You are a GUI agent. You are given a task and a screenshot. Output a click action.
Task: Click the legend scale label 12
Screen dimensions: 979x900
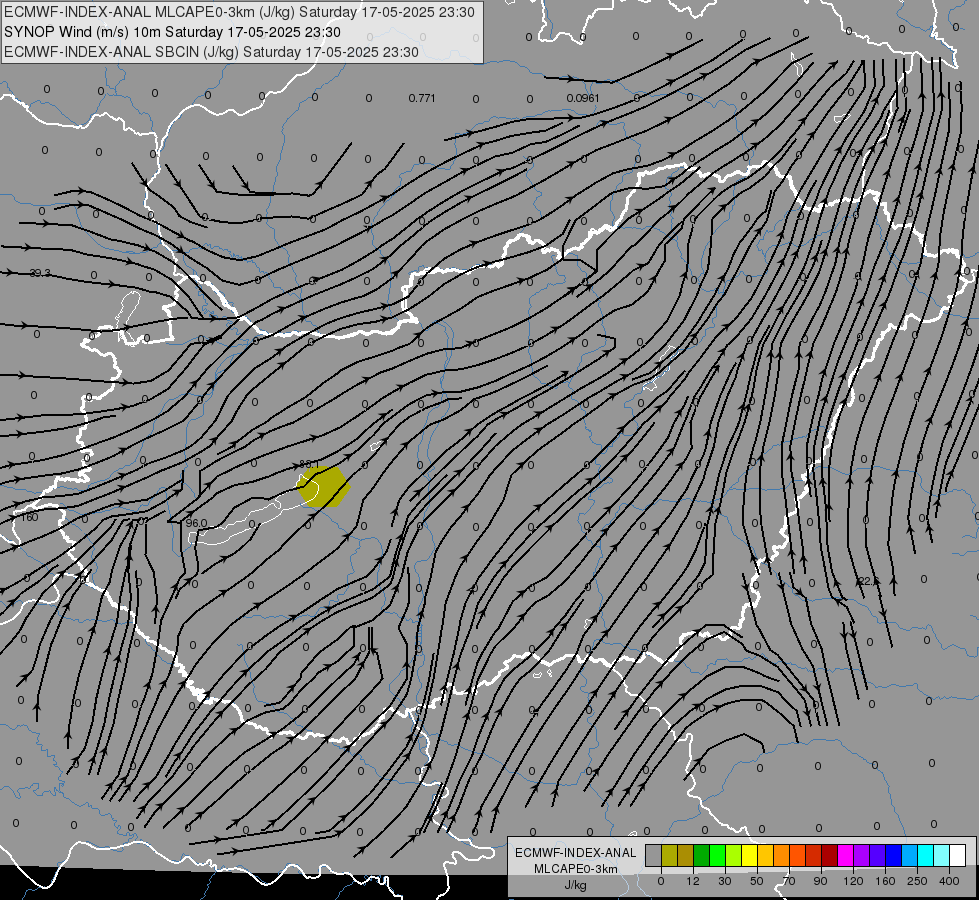pyautogui.click(x=693, y=881)
